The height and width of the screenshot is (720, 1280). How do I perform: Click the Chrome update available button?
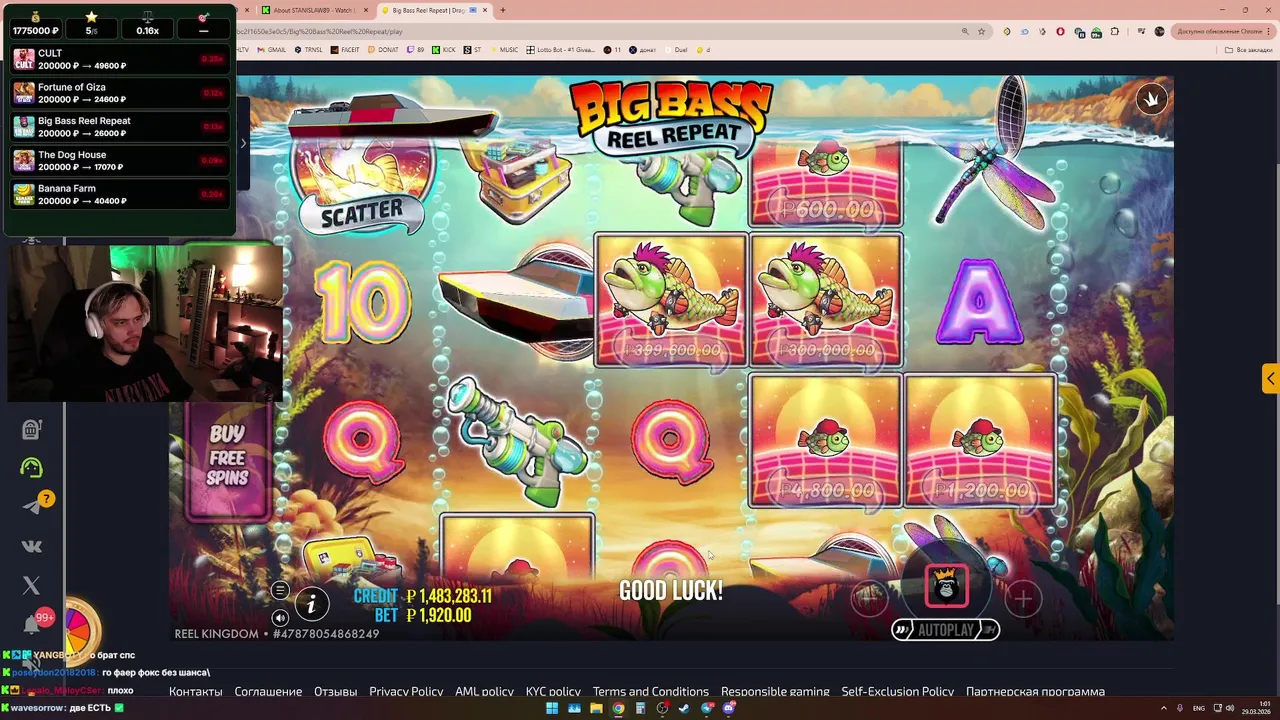pos(1222,31)
